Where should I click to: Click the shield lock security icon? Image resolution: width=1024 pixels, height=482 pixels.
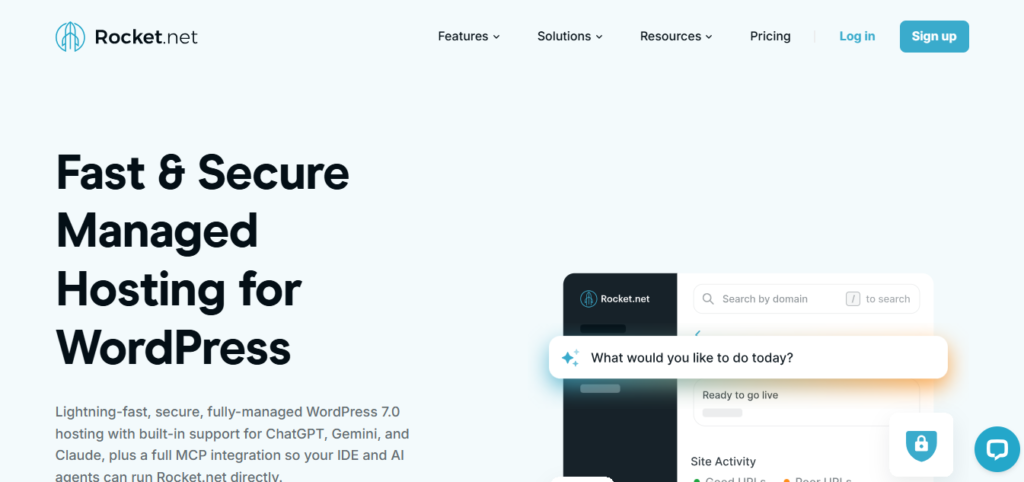921,445
